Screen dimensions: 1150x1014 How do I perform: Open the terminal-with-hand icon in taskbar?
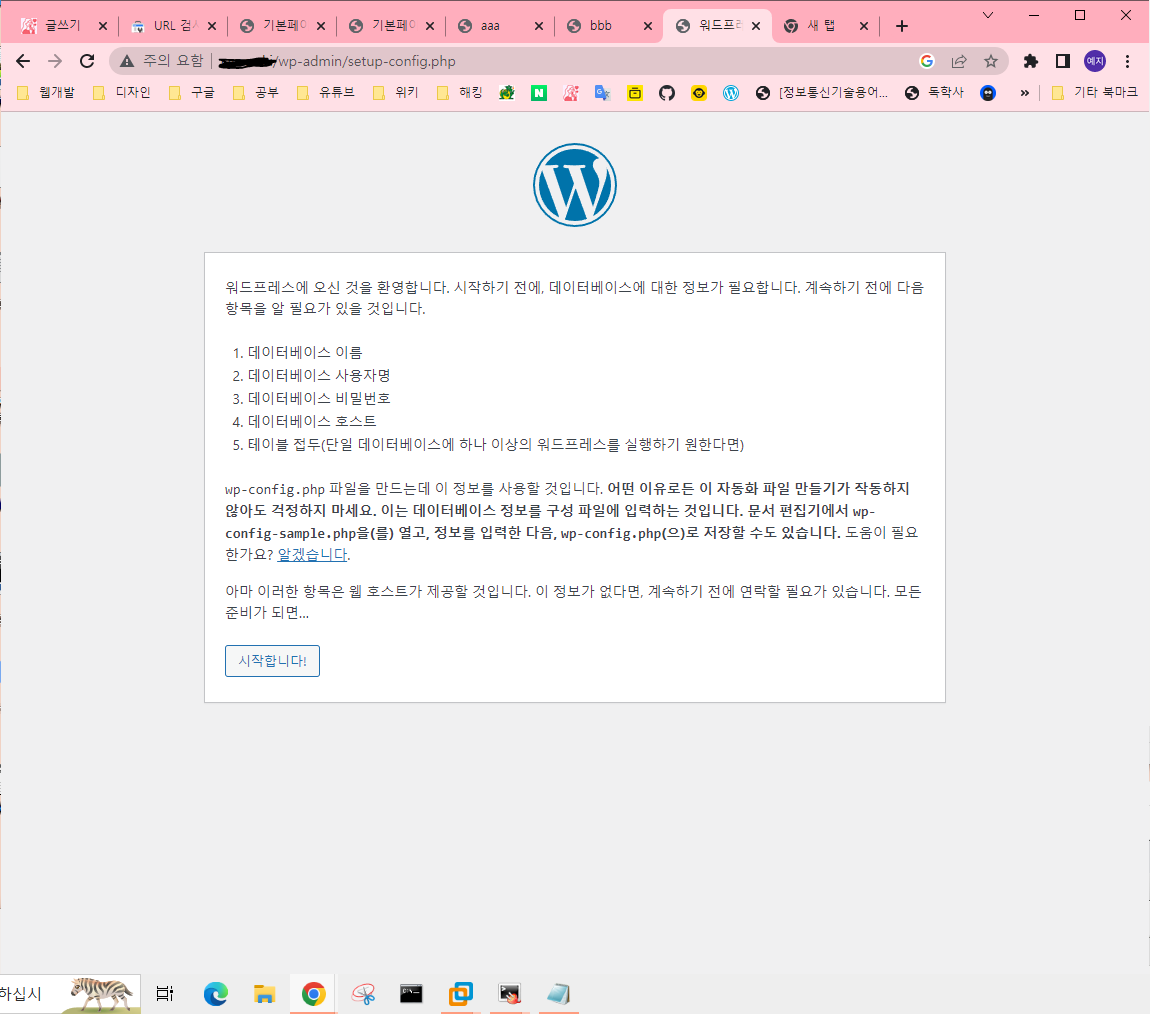pyautogui.click(x=510, y=993)
